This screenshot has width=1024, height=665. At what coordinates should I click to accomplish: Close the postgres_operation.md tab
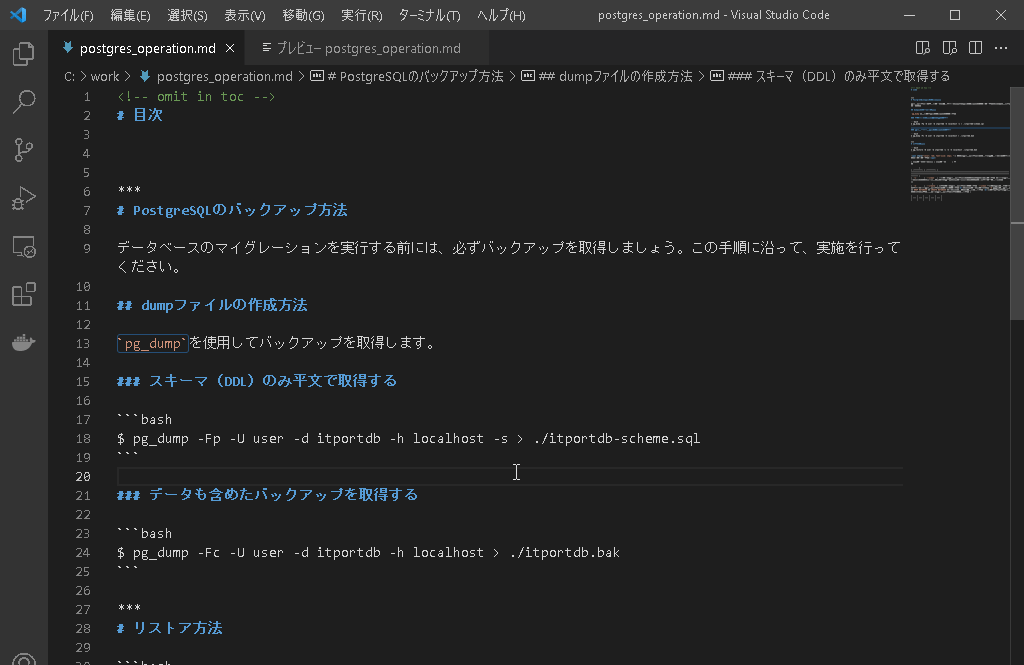230,48
